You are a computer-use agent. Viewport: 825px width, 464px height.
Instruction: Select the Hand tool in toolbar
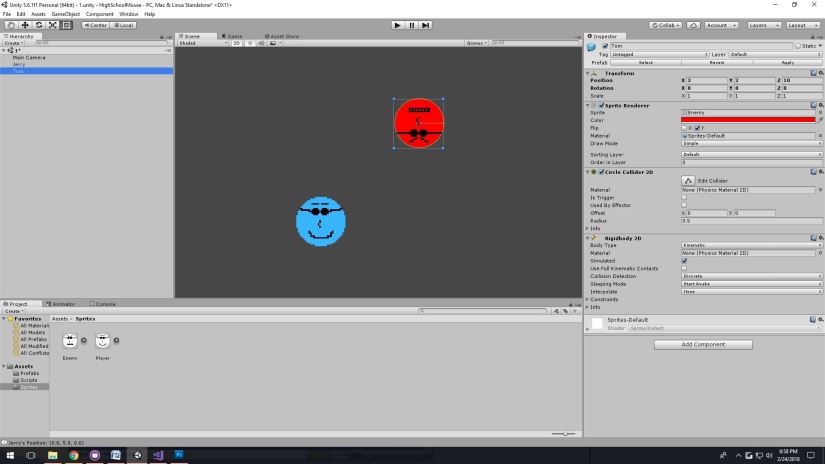click(x=10, y=25)
